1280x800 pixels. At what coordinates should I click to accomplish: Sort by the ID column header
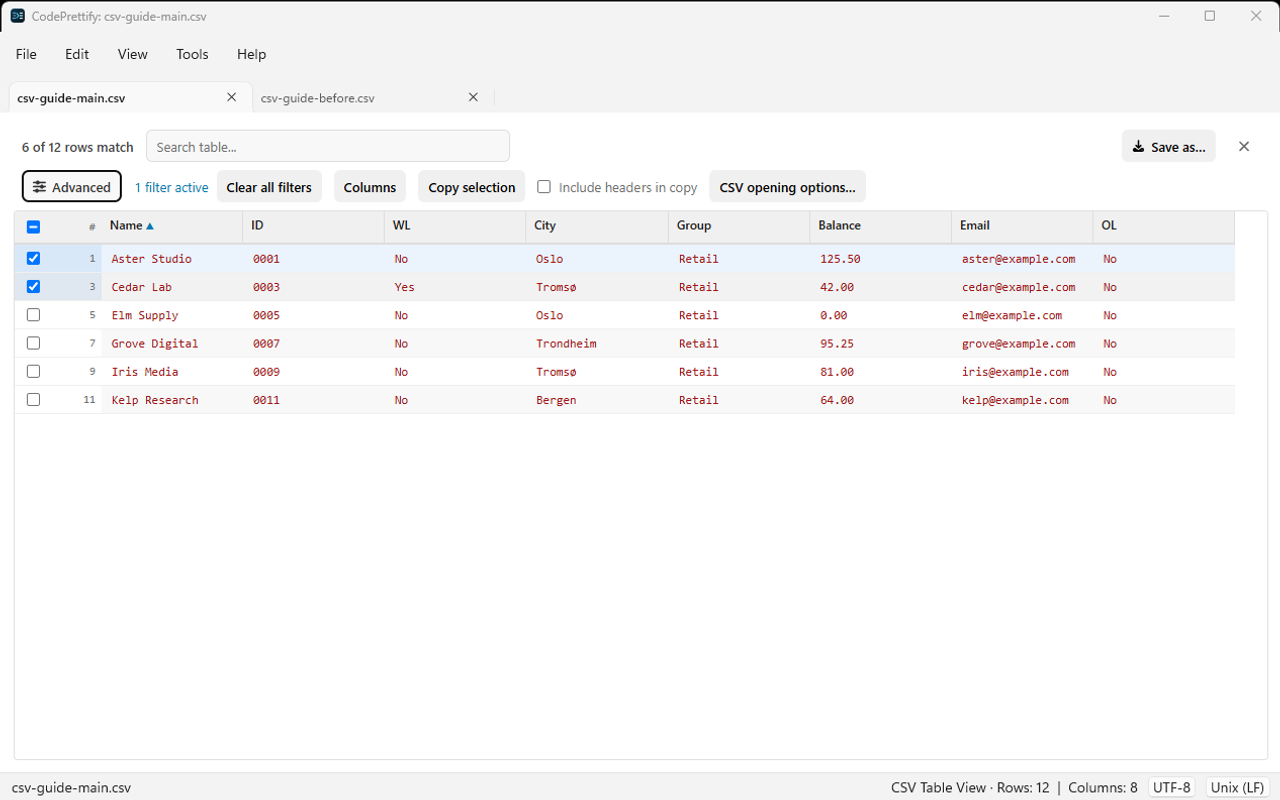pos(313,226)
